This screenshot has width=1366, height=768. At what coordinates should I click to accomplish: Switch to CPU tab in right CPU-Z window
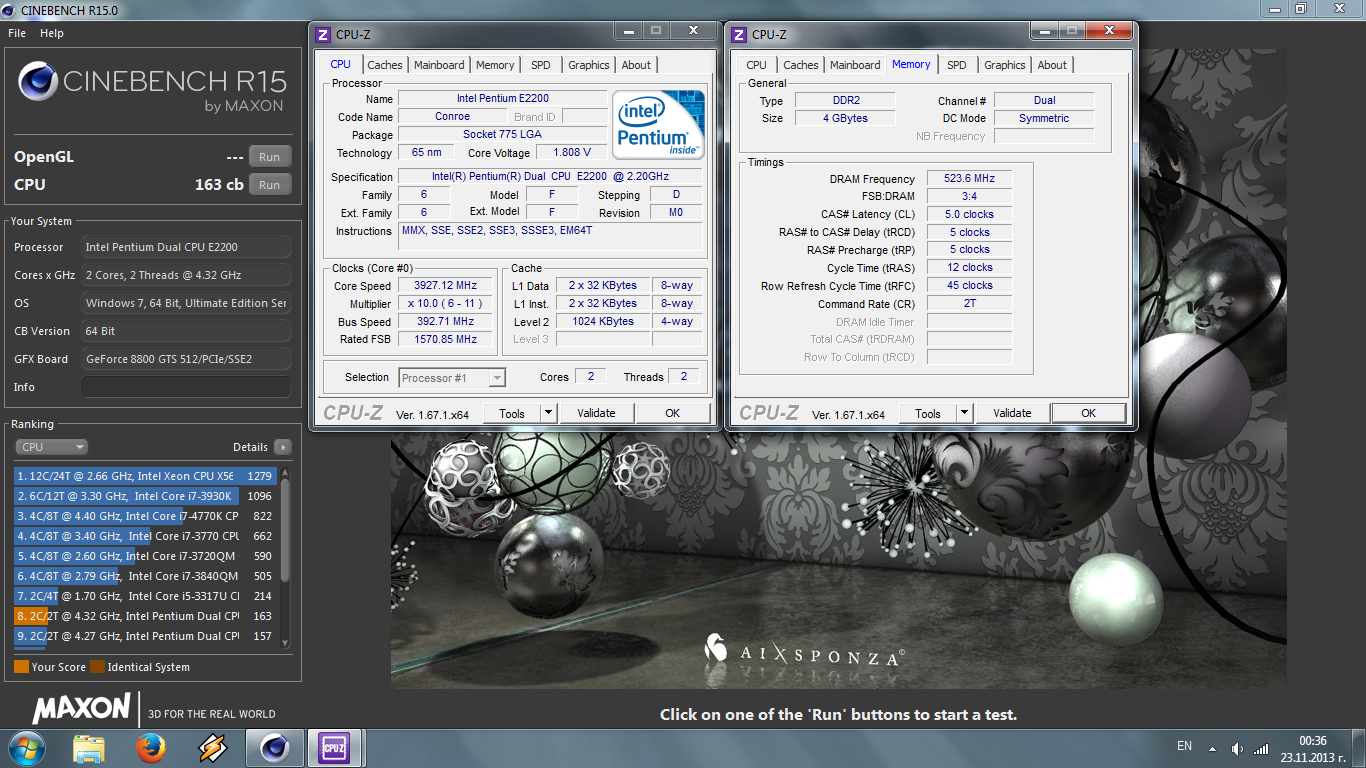pyautogui.click(x=757, y=65)
